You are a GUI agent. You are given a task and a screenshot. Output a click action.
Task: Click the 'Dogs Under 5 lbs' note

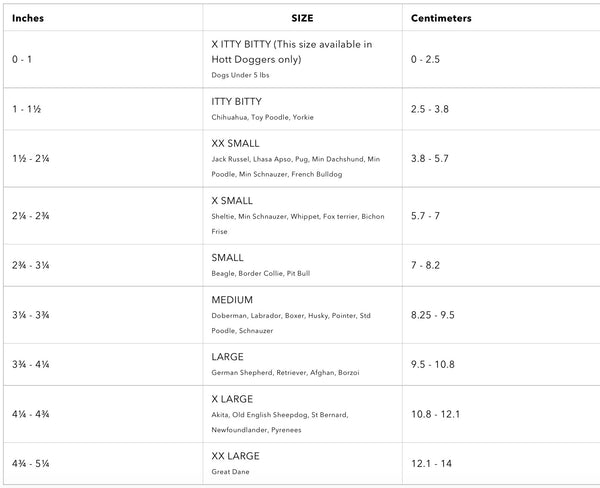[241, 75]
